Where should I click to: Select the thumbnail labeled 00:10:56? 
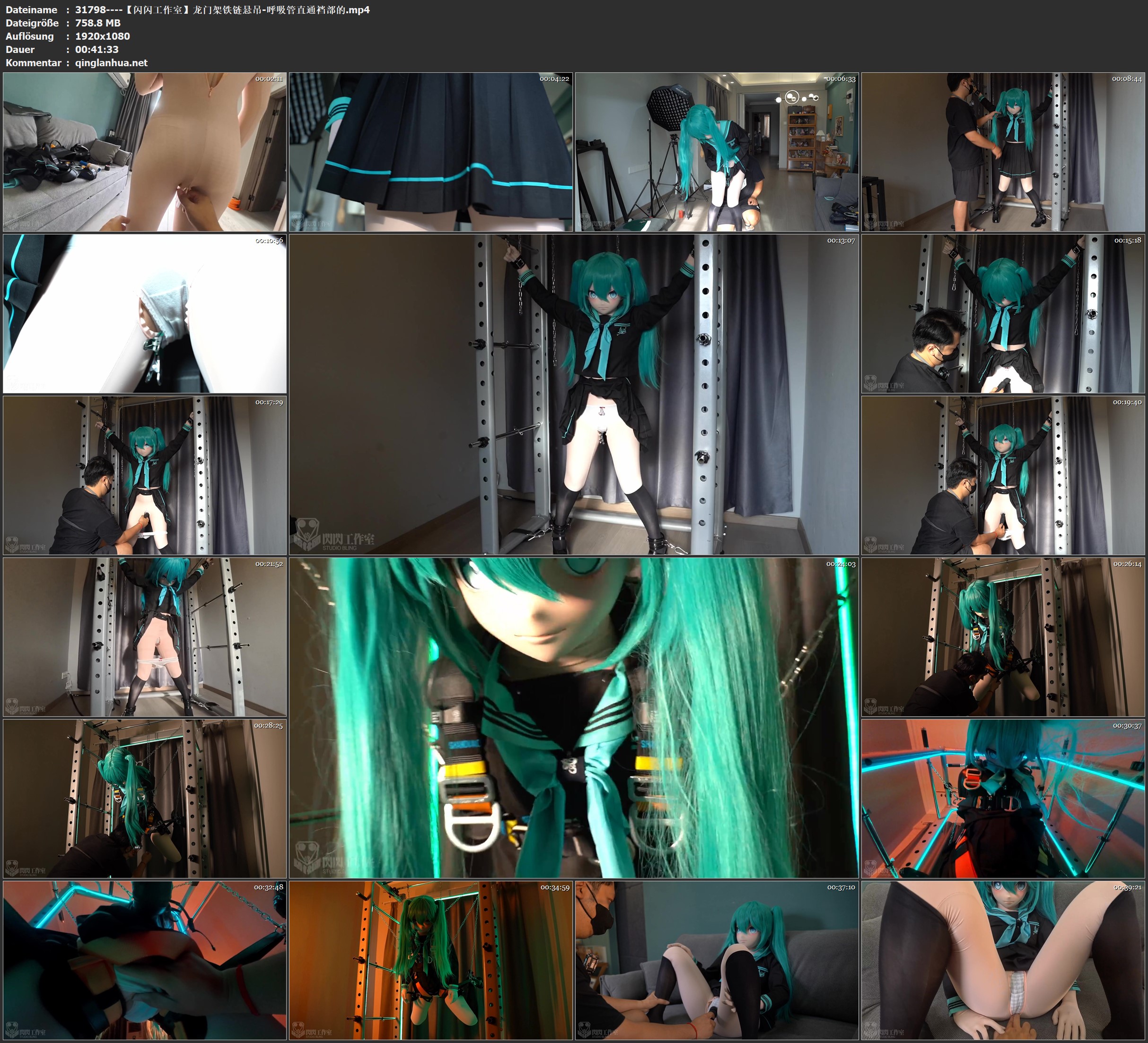pyautogui.click(x=145, y=313)
